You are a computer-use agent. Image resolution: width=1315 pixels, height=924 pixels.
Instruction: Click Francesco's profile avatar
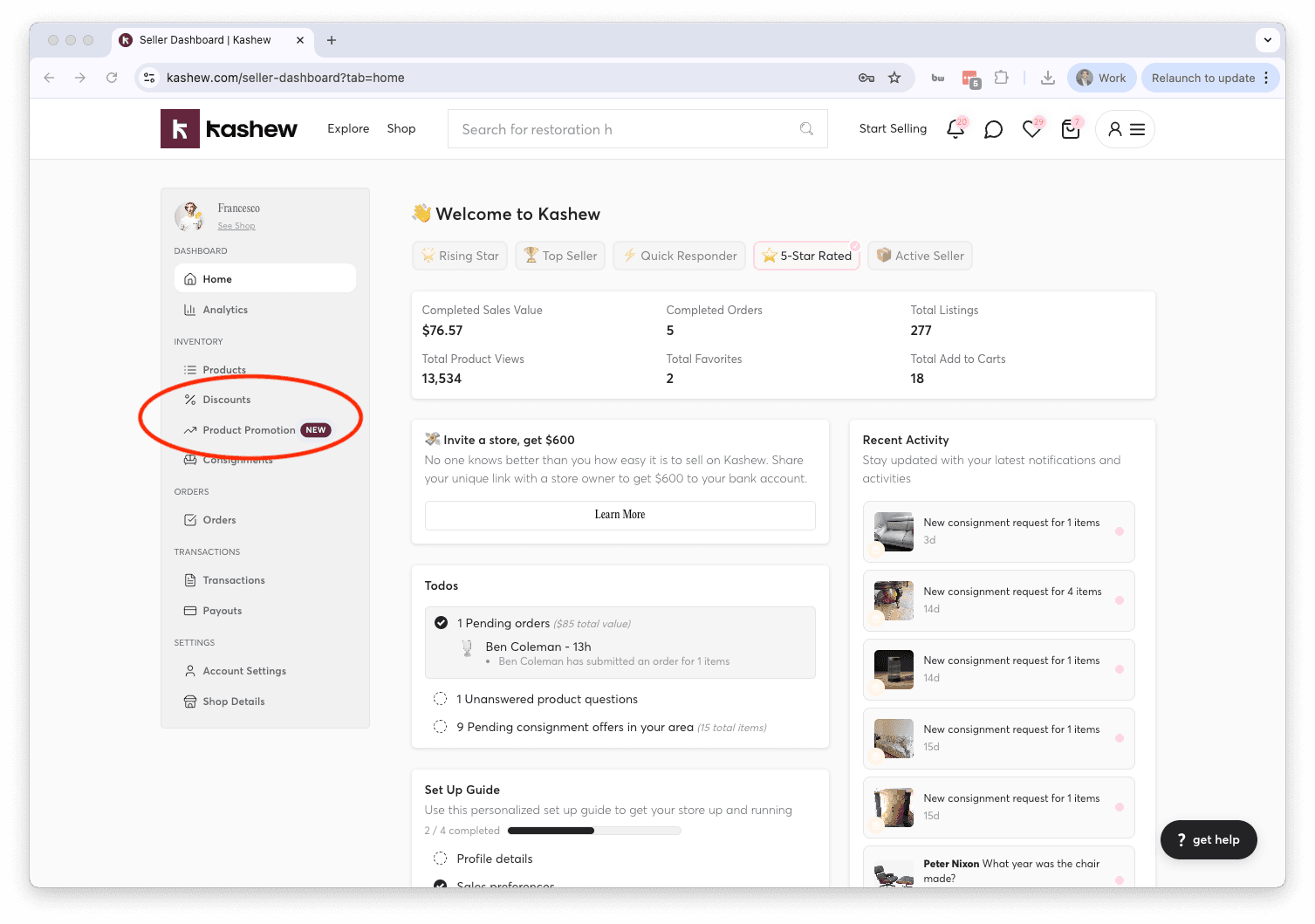tap(189, 216)
